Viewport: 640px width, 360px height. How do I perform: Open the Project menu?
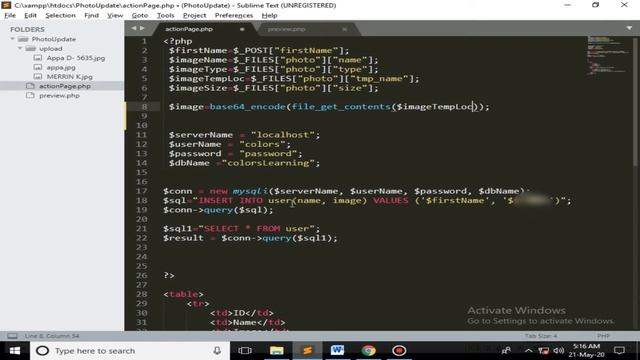pos(194,15)
